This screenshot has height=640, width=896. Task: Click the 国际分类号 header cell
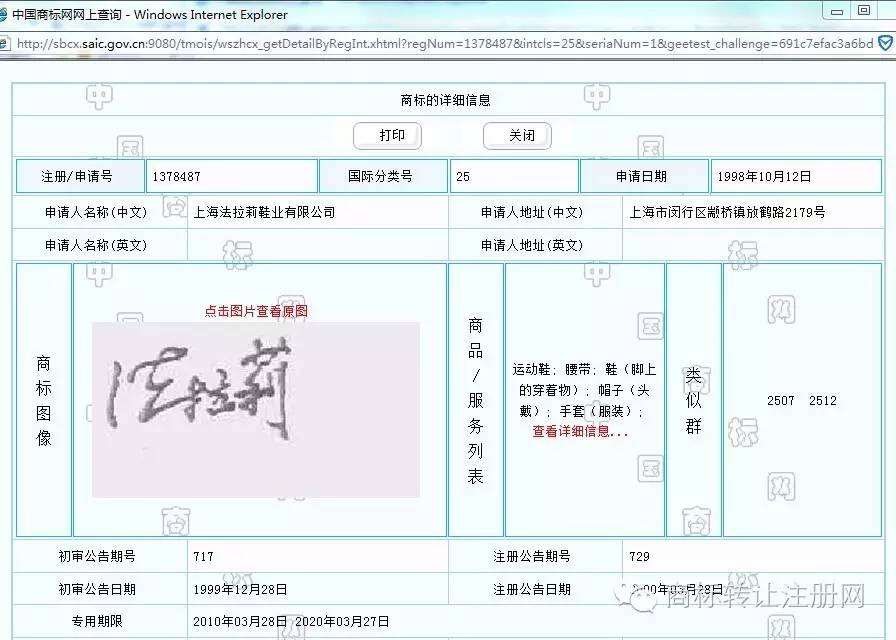click(x=383, y=176)
